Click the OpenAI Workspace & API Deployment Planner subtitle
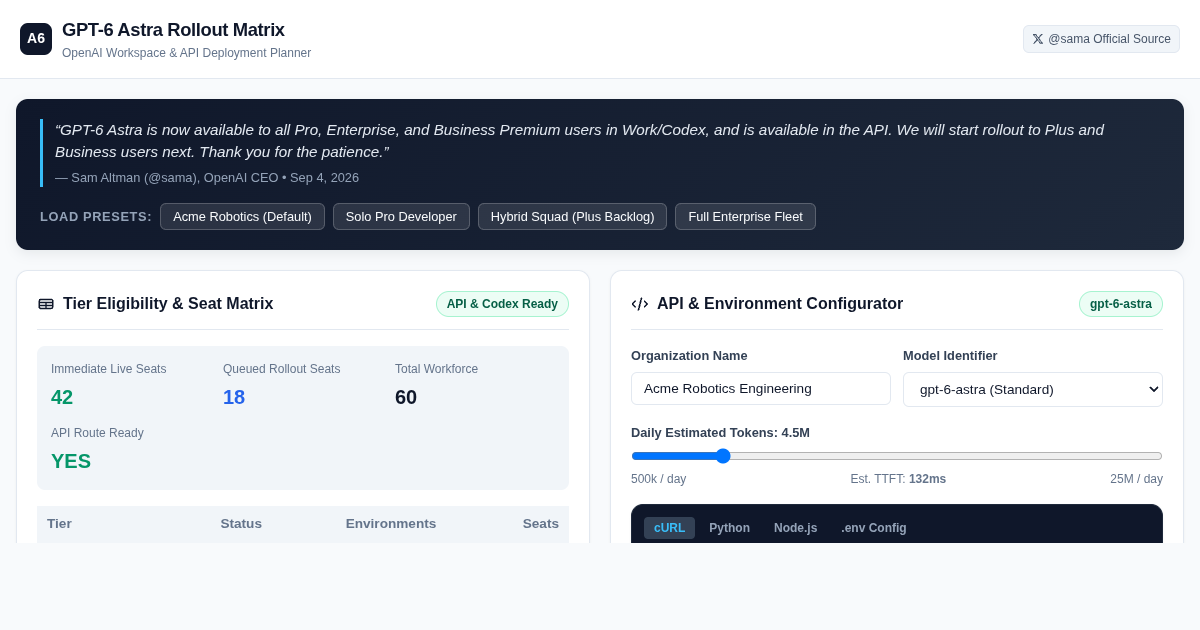 (x=186, y=53)
